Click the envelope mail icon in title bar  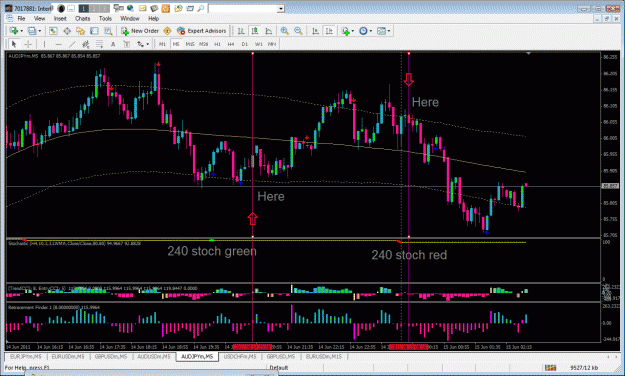click(x=142, y=8)
